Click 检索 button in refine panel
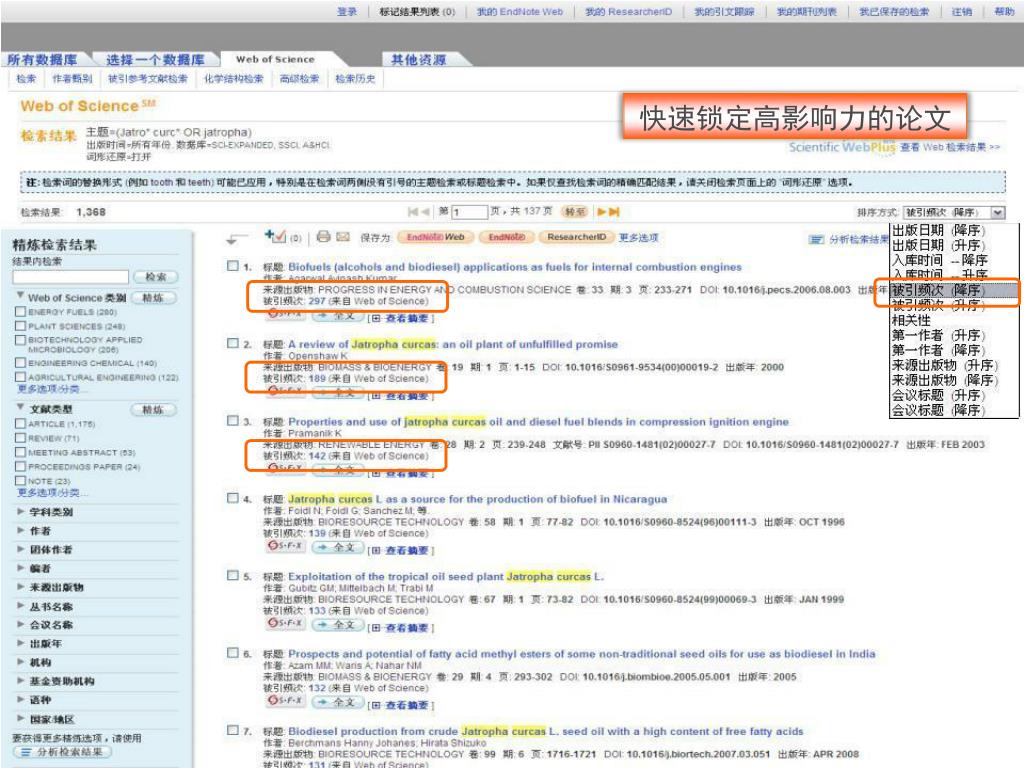The image size is (1024, 768). (155, 277)
